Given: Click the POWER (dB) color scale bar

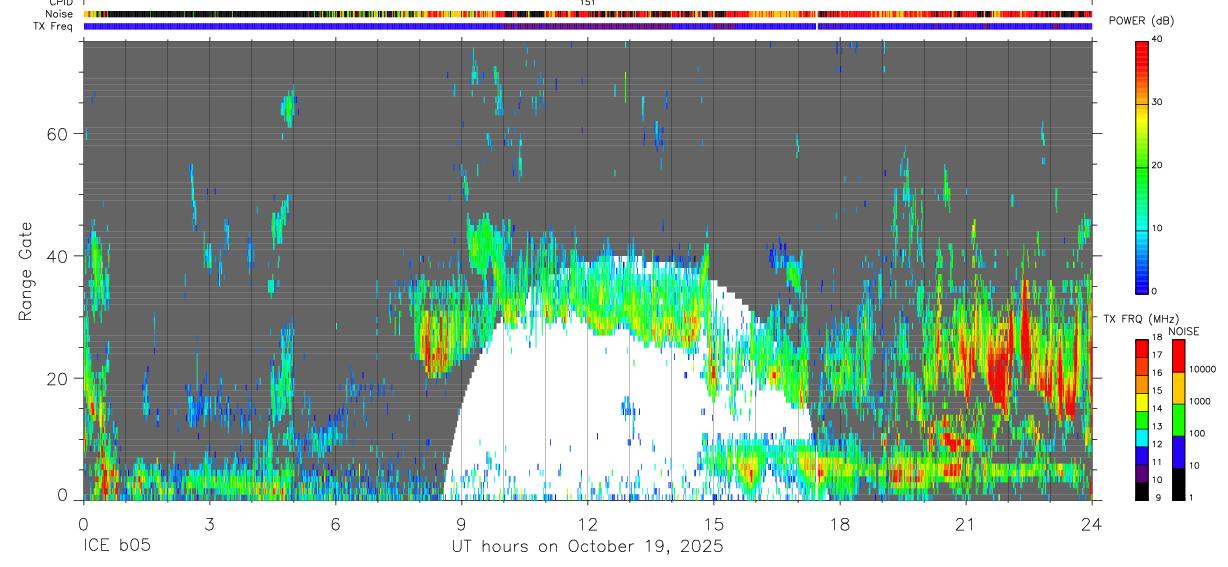Looking at the screenshot, I should pyautogui.click(x=1142, y=166).
